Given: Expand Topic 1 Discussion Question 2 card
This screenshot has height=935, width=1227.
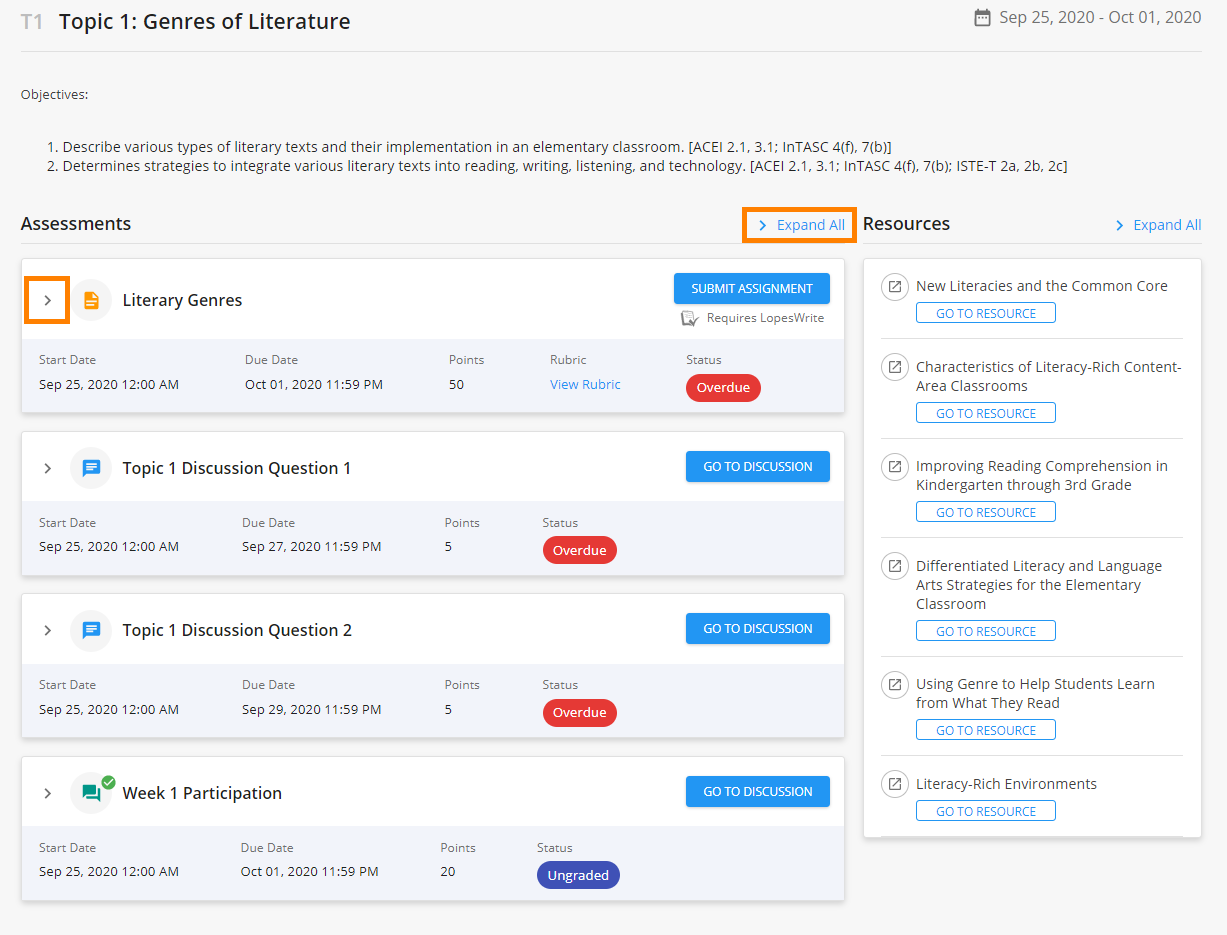Looking at the screenshot, I should 47,630.
